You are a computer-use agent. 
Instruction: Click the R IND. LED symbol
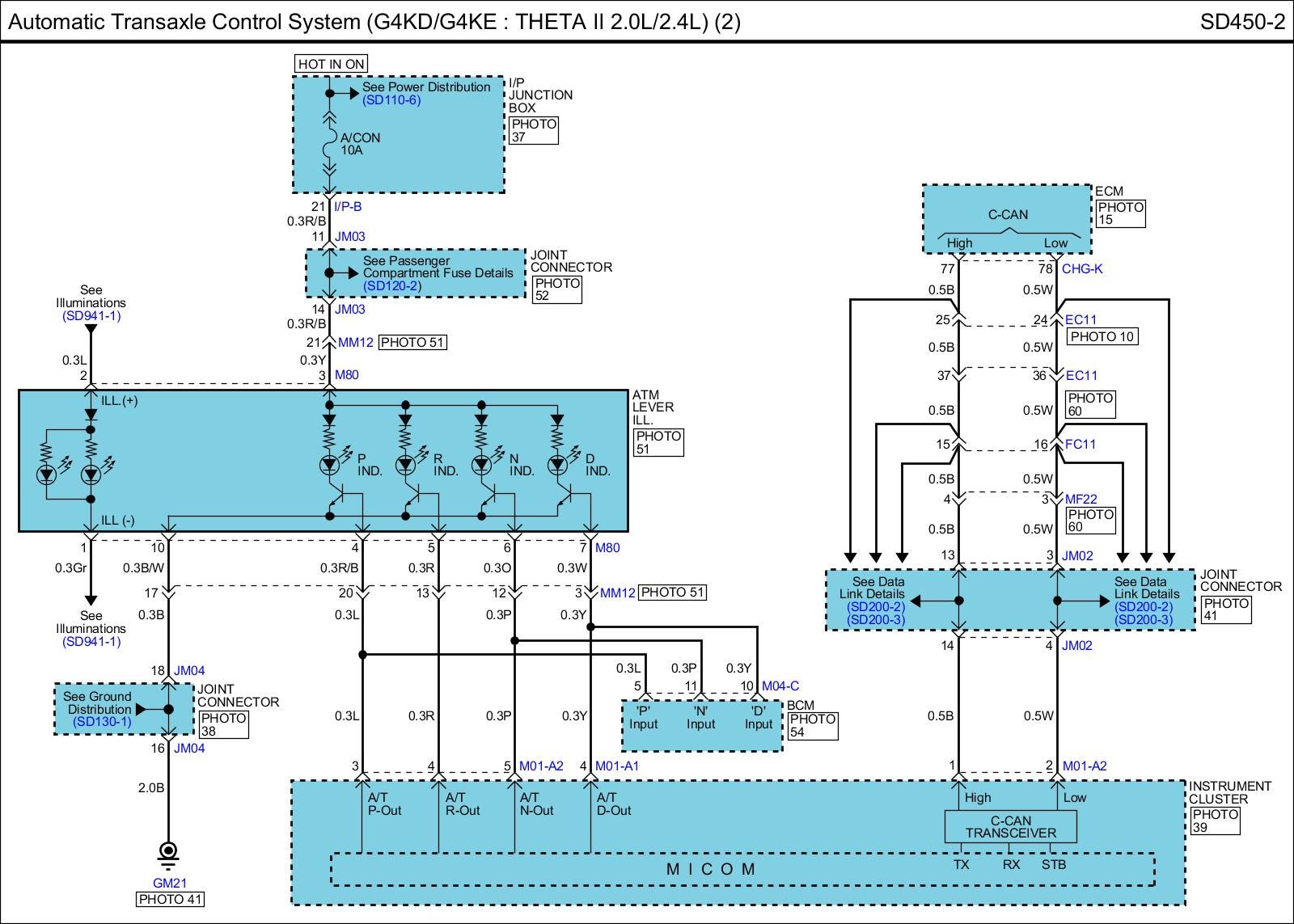406,465
